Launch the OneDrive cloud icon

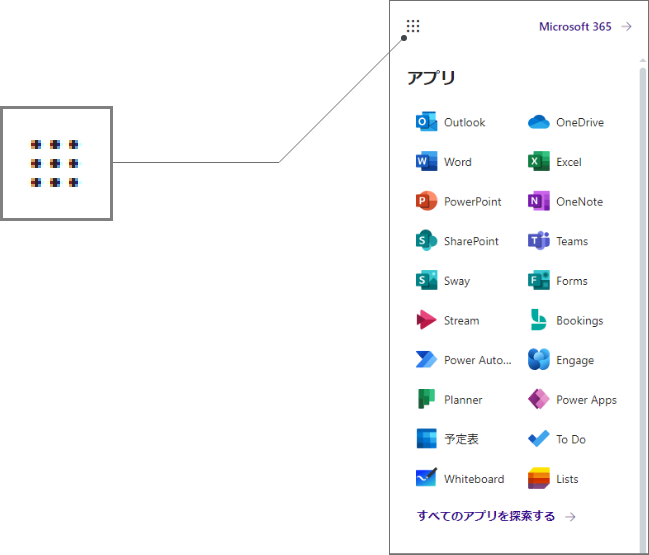pos(538,122)
